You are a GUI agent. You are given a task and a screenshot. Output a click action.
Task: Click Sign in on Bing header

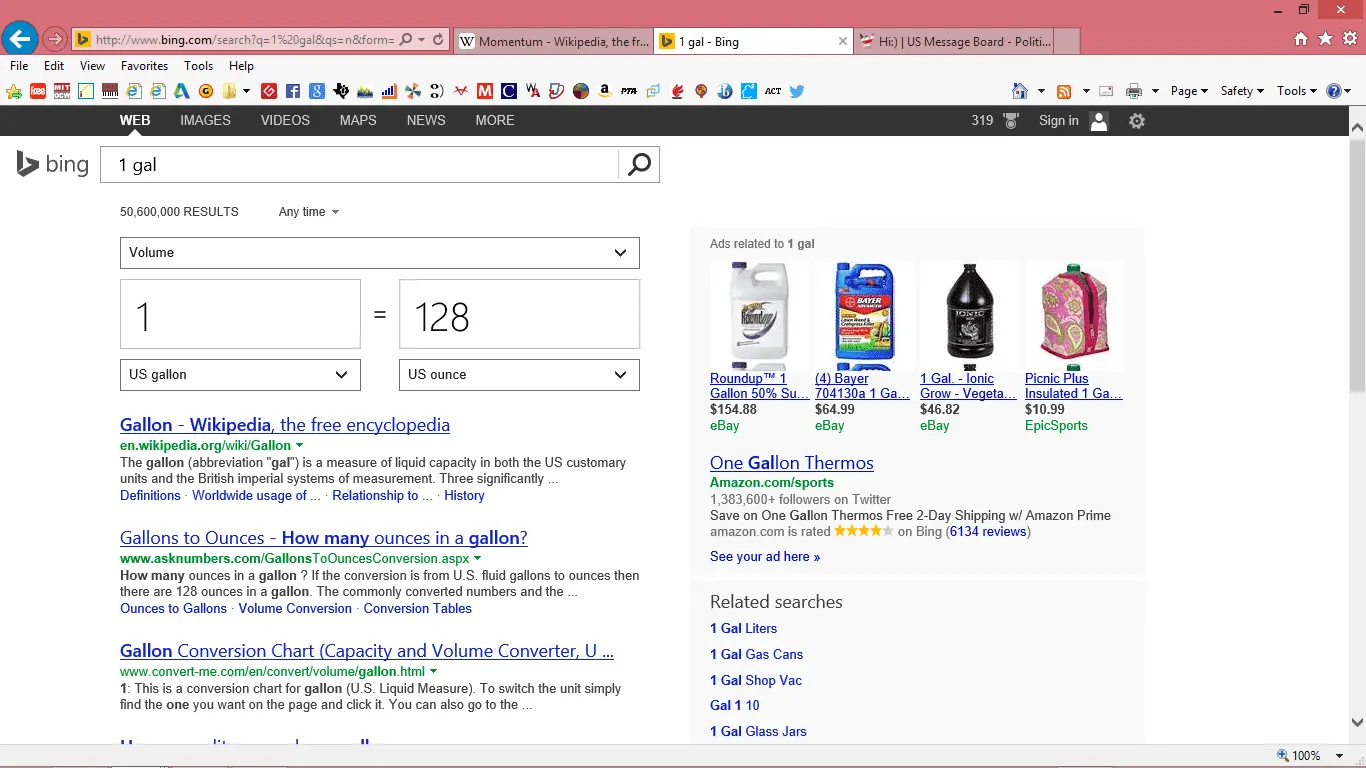(x=1058, y=120)
